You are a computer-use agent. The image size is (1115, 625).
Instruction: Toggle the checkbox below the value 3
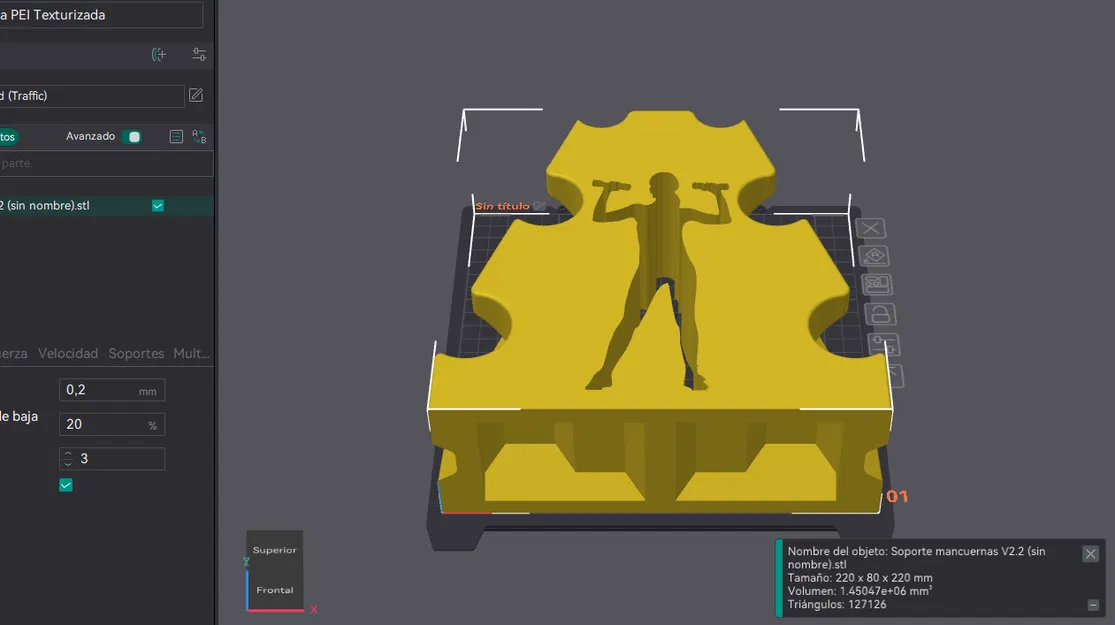click(x=65, y=485)
